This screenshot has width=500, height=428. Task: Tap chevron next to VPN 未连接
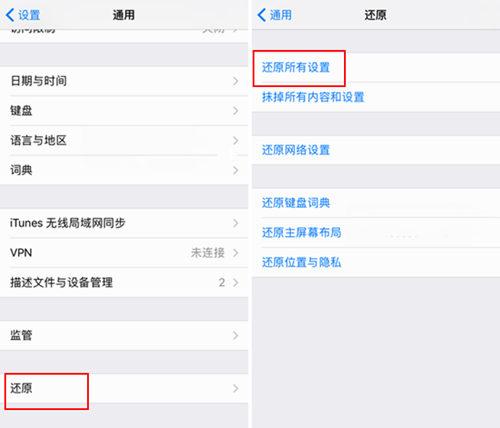point(236,253)
